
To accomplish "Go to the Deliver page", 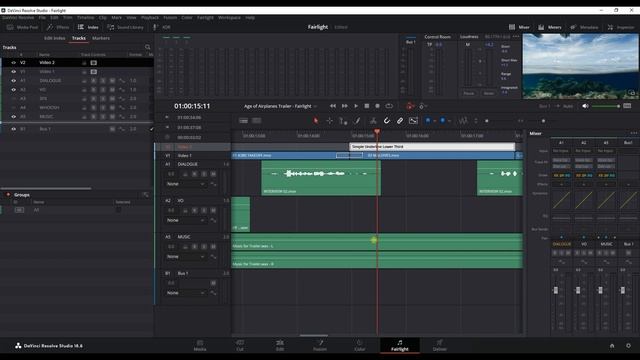I will (439, 345).
